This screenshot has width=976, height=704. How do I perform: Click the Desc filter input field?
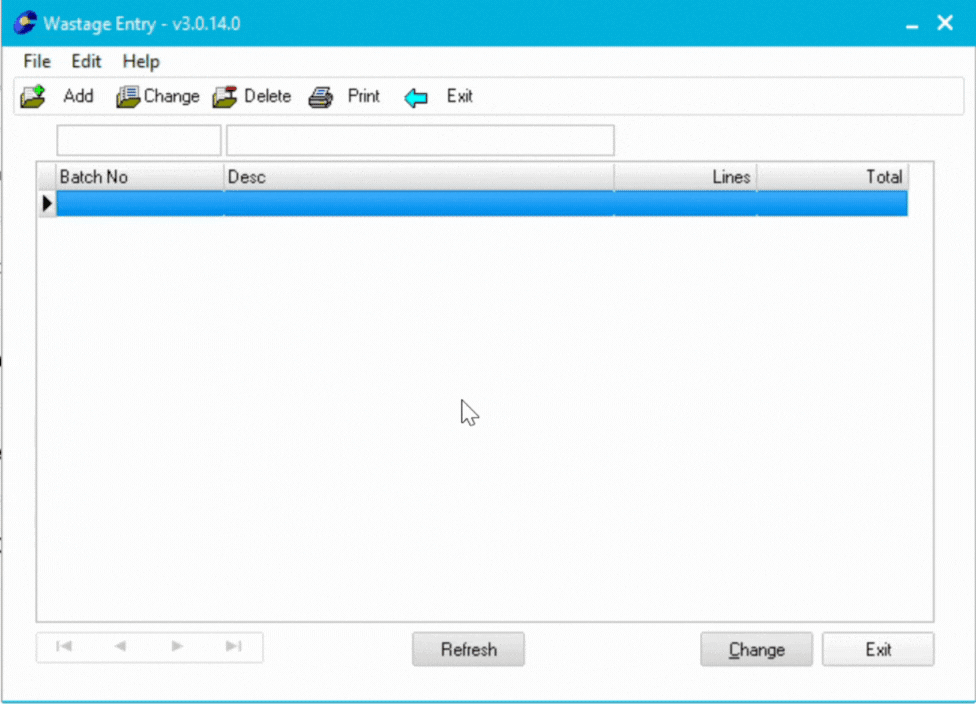pyautogui.click(x=420, y=140)
